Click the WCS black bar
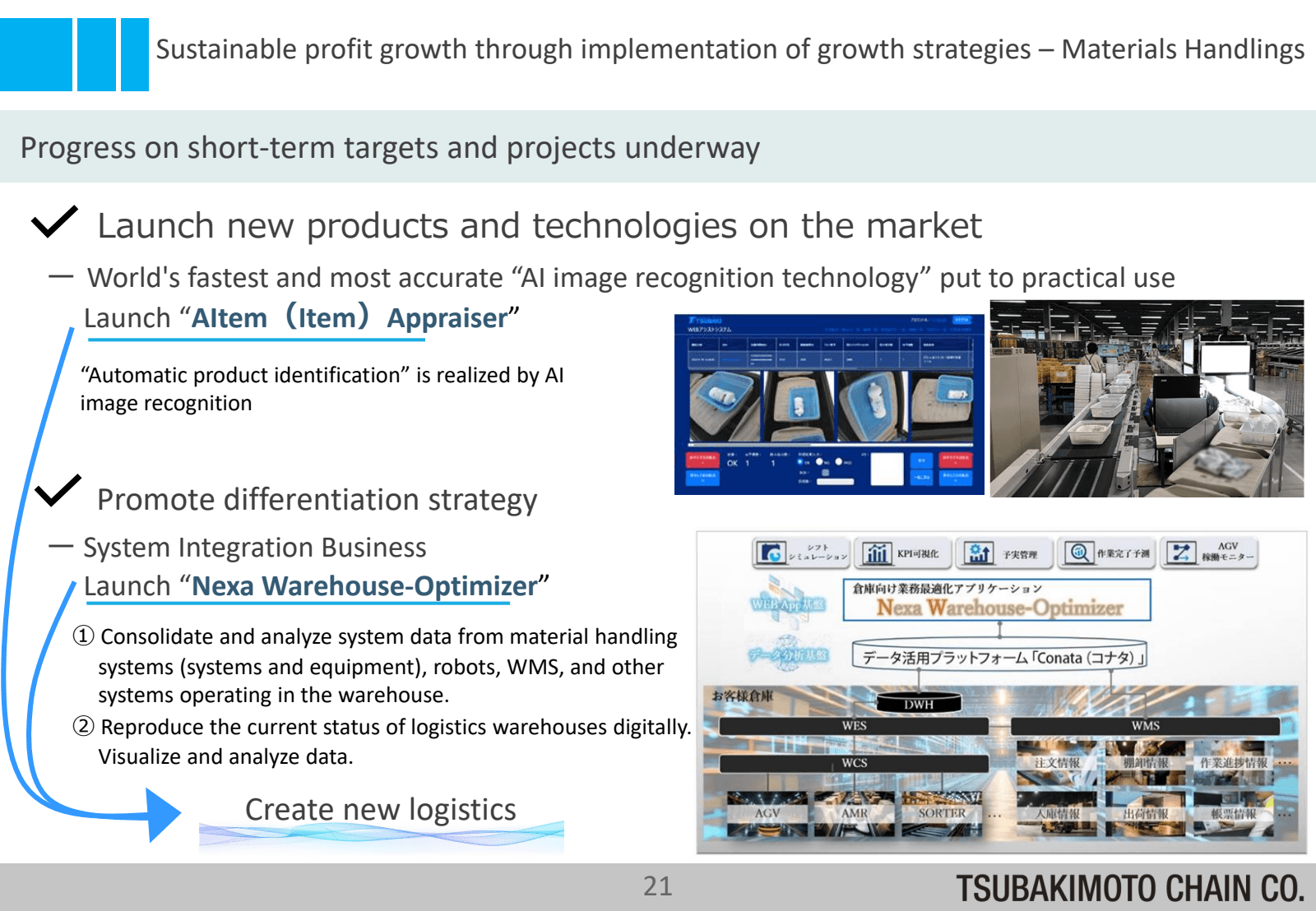Image resolution: width=1316 pixels, height=911 pixels. coord(855,763)
